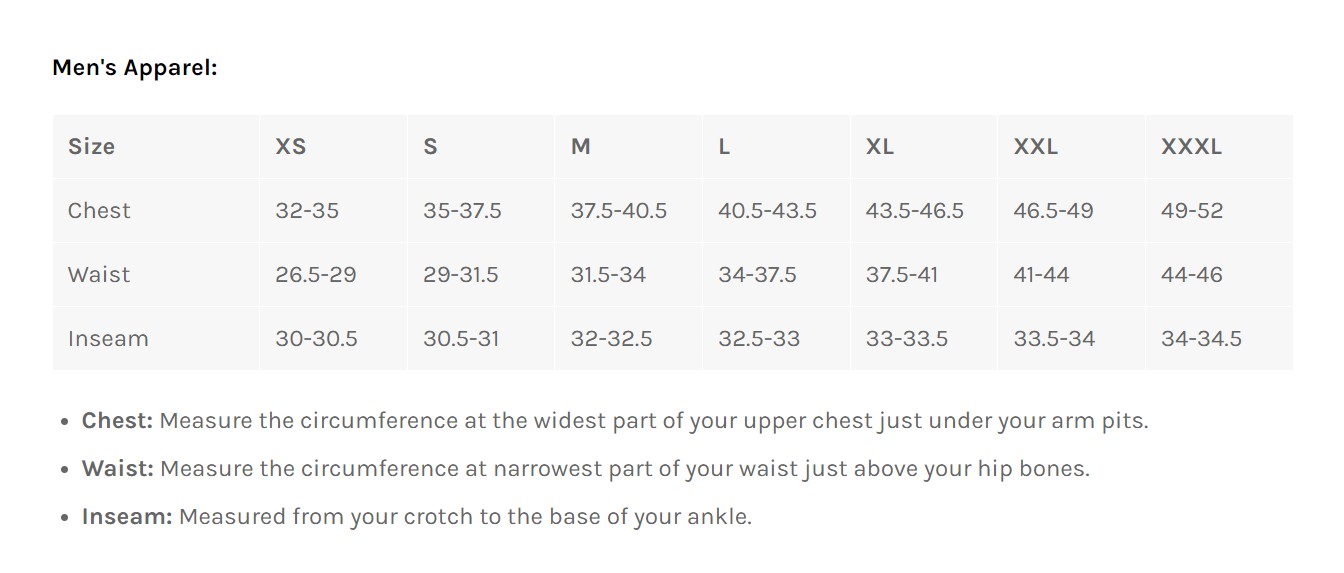Click the Waist row label
Image resolution: width=1344 pixels, height=573 pixels.
point(99,274)
